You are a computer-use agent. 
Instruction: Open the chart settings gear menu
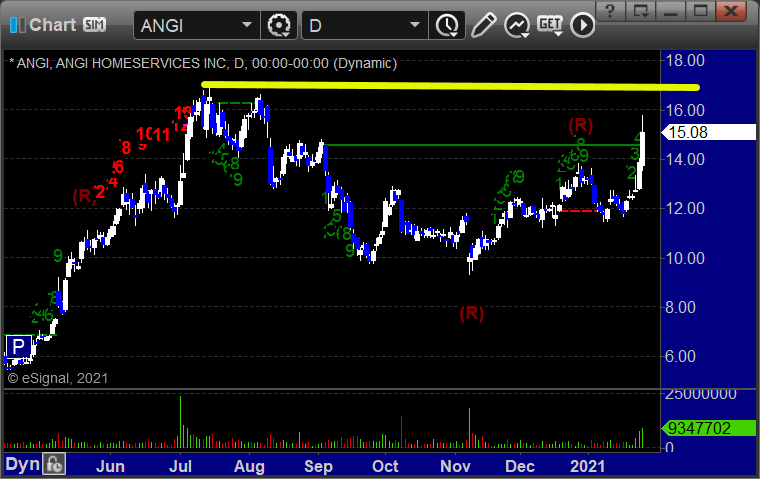279,25
